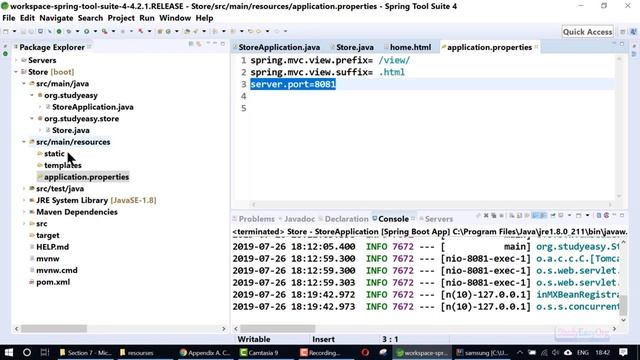Viewport: 640px width, 360px height.
Task: Click the Debug toolbar icon
Action: click(69, 31)
